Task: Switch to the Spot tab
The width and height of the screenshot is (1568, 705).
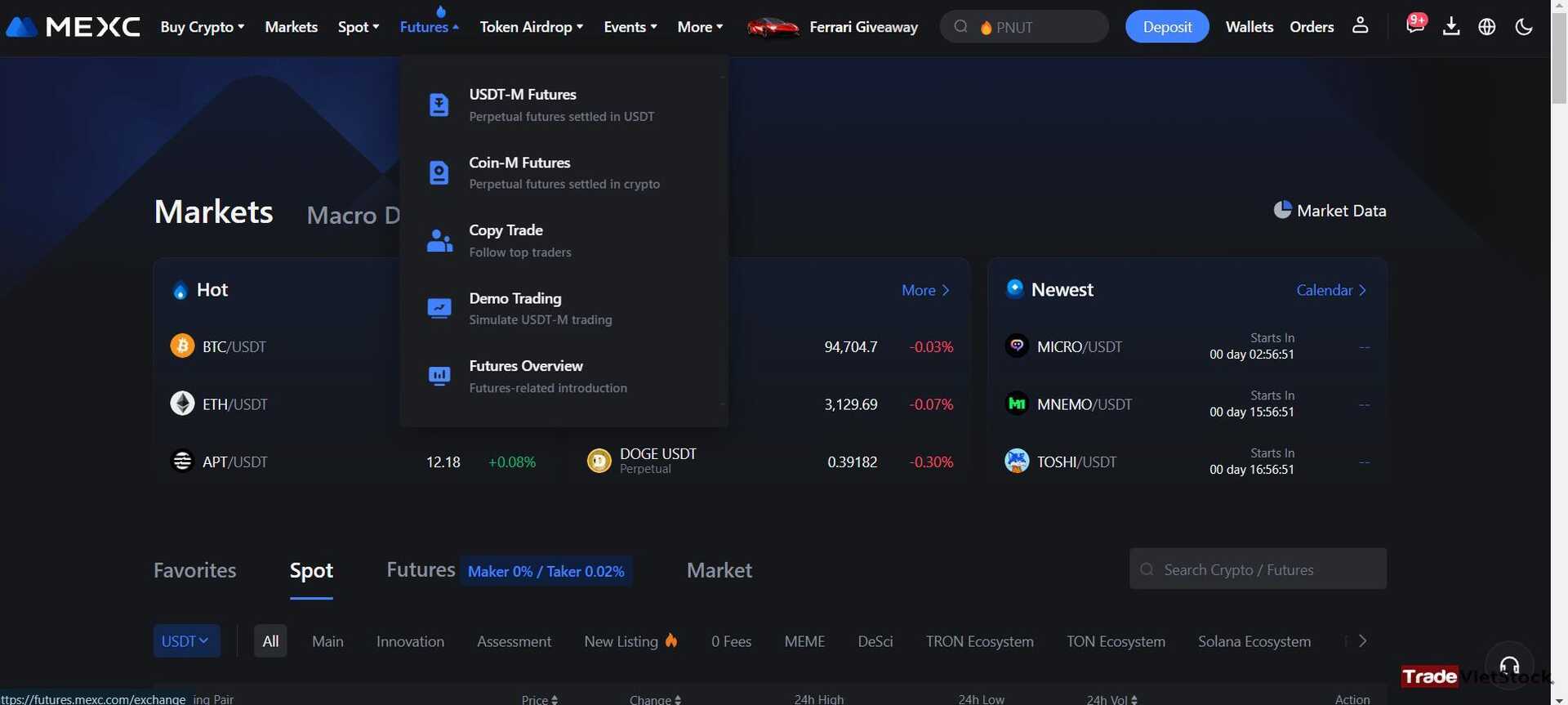Action: [311, 570]
